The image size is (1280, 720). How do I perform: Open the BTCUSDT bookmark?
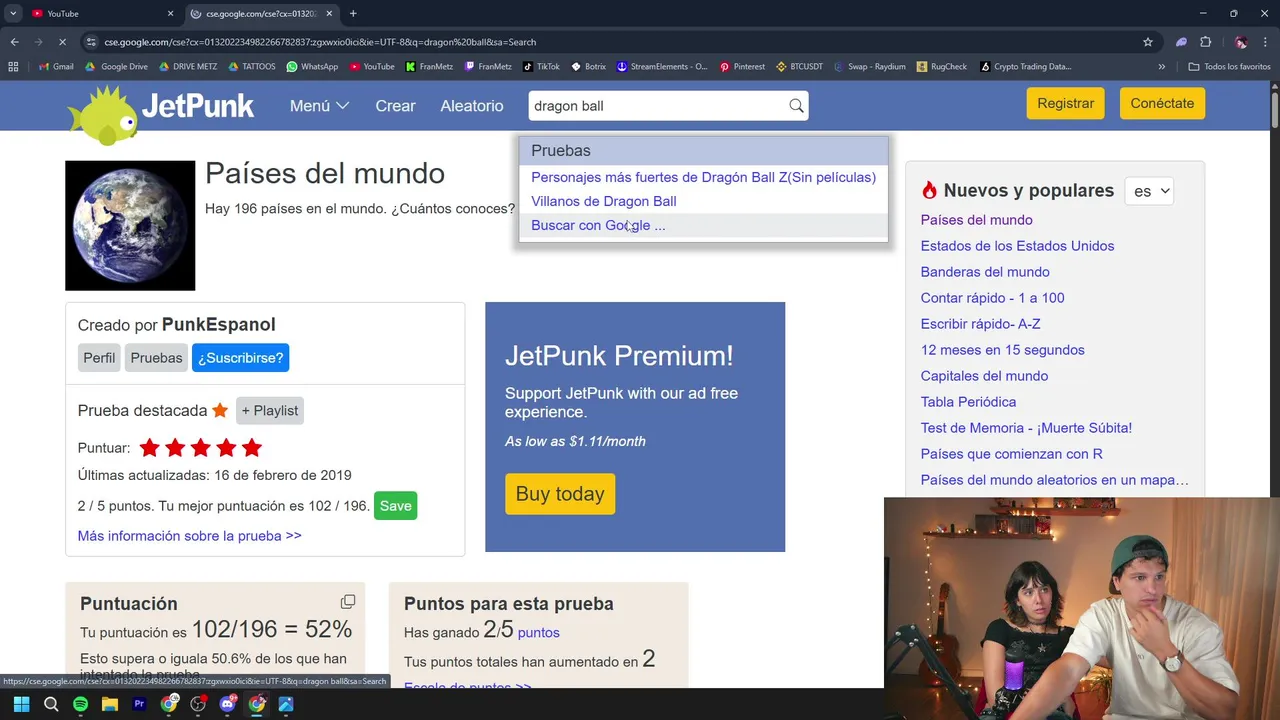(799, 67)
